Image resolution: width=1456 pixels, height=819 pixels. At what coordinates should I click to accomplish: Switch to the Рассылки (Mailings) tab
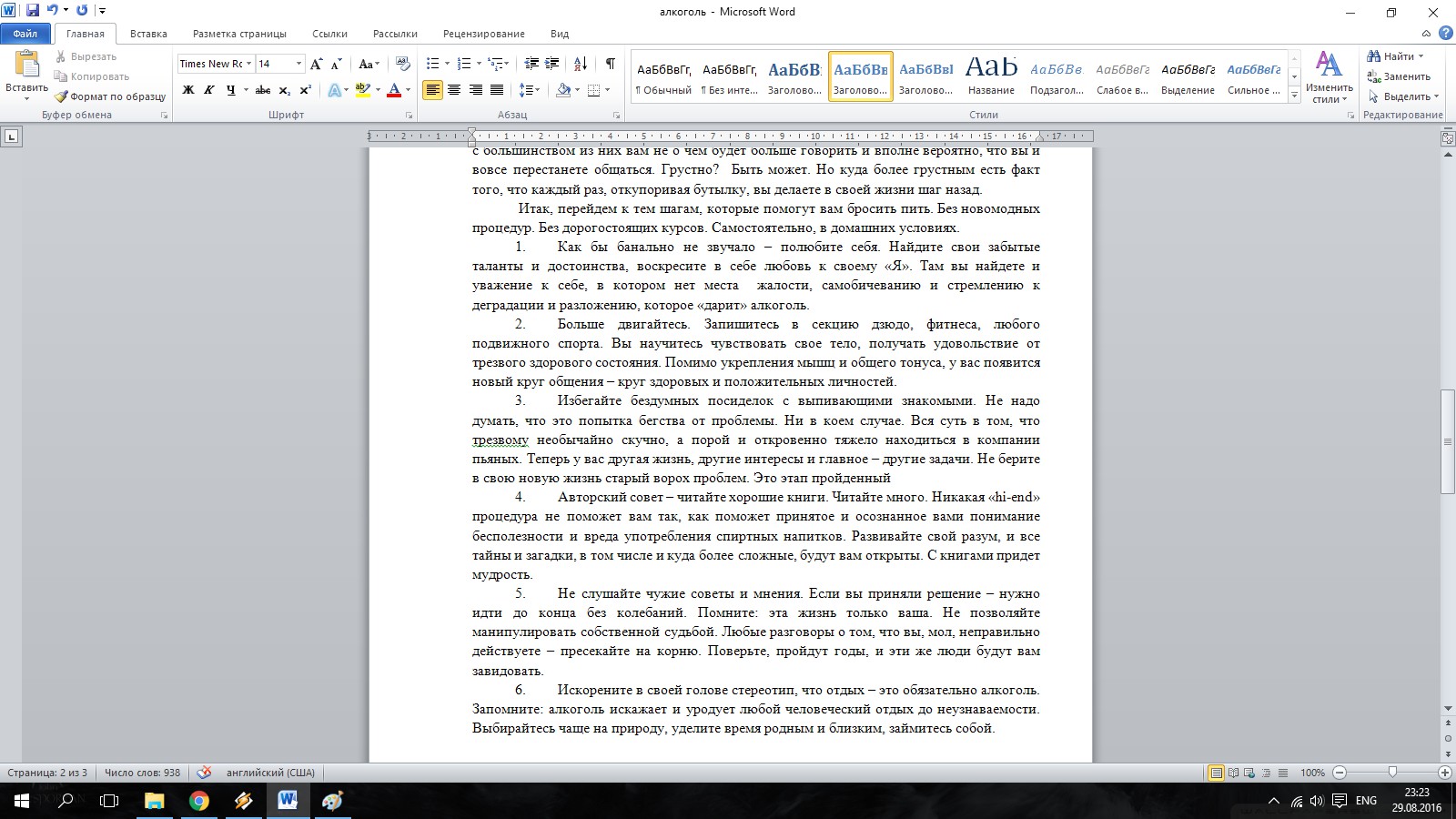[x=395, y=34]
